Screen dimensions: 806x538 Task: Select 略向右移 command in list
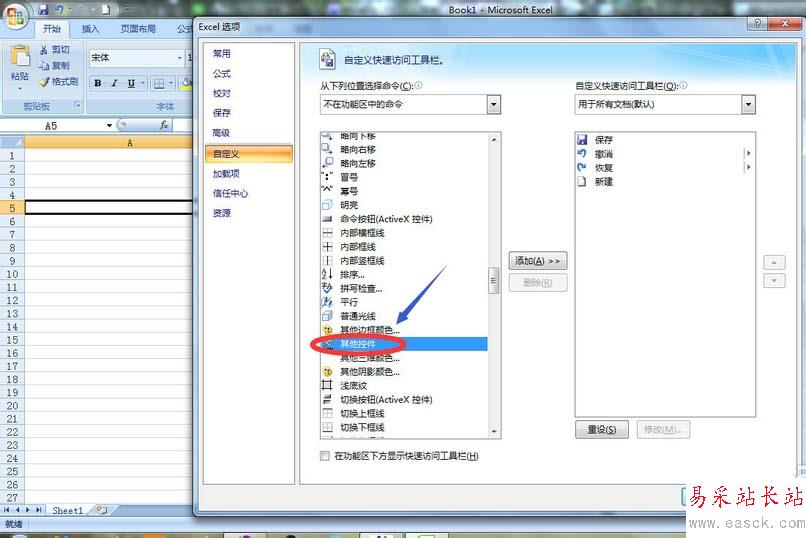pos(404,150)
